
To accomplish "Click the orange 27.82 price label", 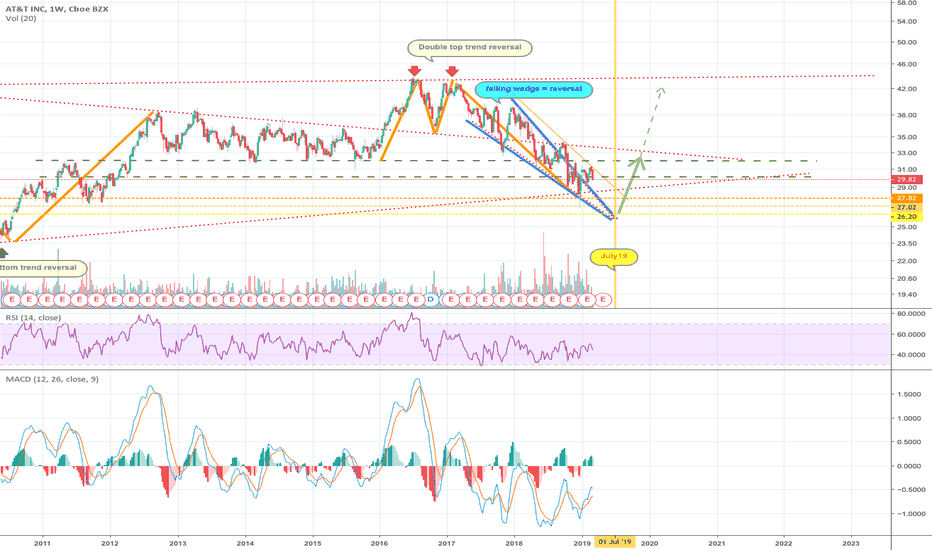I will (x=906, y=198).
